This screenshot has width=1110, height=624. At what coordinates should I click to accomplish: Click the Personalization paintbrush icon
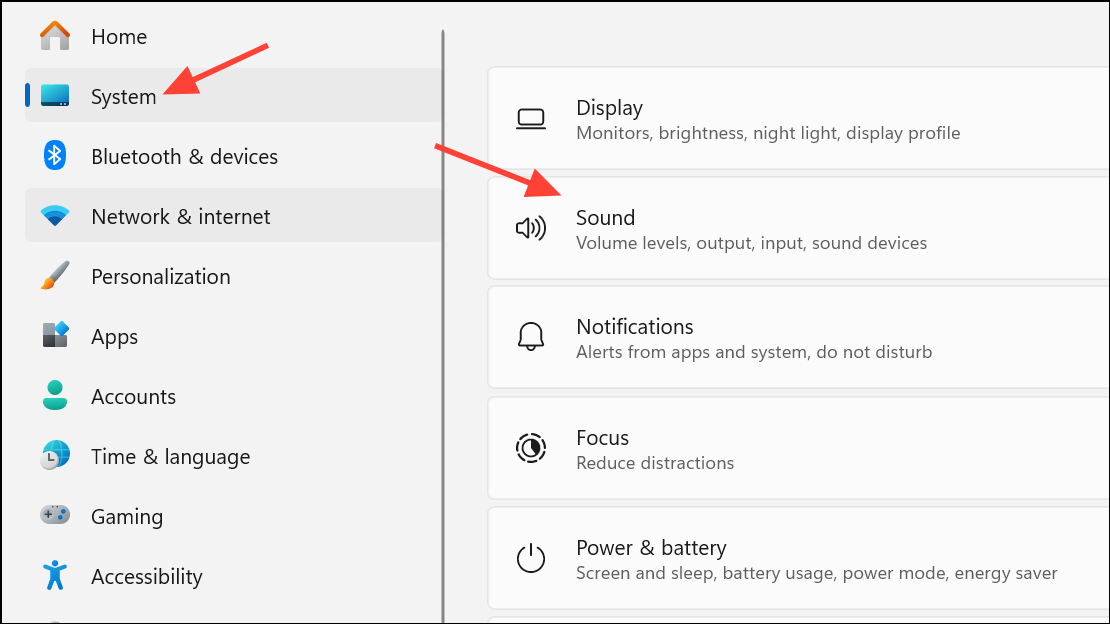[55, 276]
